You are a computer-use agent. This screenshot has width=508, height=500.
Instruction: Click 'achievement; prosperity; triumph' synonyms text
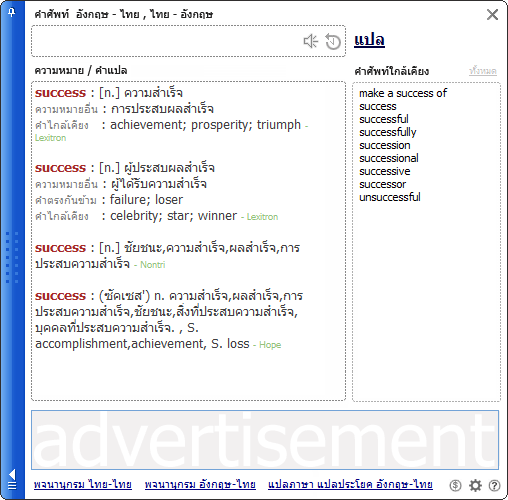click(x=205, y=125)
